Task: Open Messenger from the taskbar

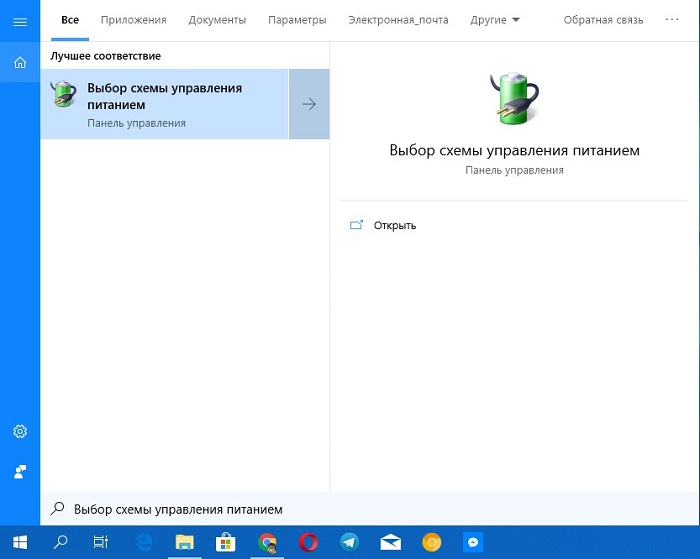Action: click(473, 542)
